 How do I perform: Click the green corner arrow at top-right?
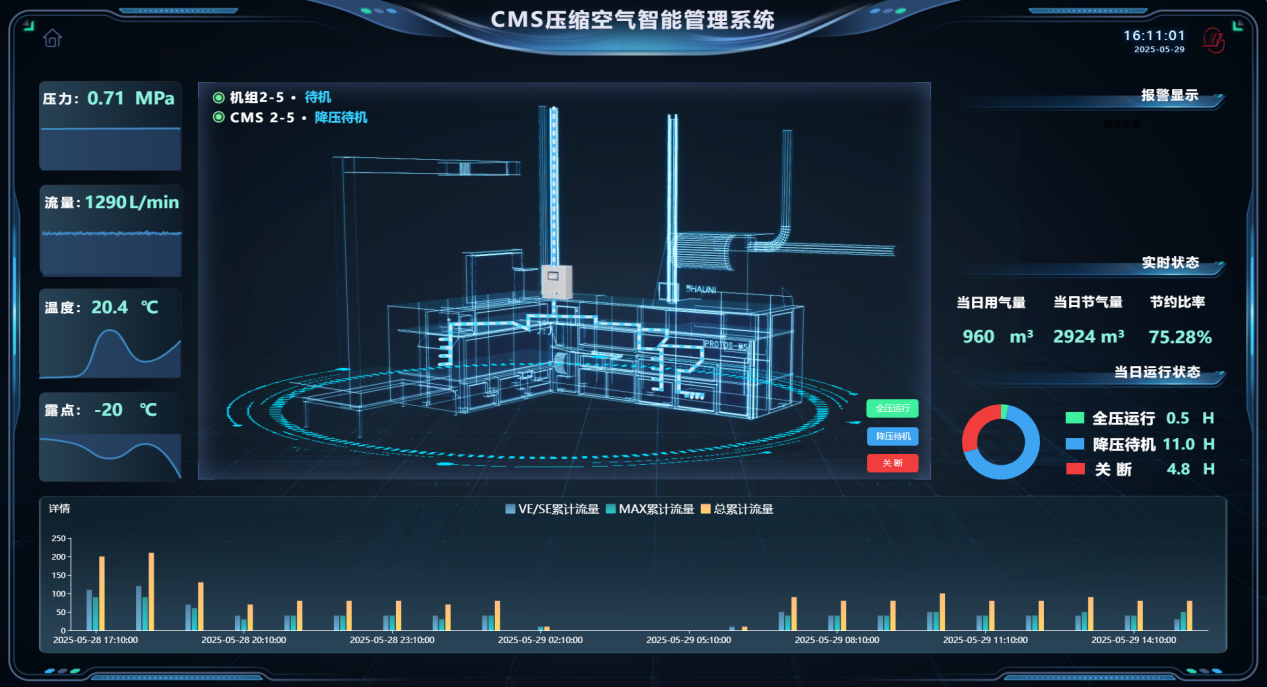(1237, 27)
